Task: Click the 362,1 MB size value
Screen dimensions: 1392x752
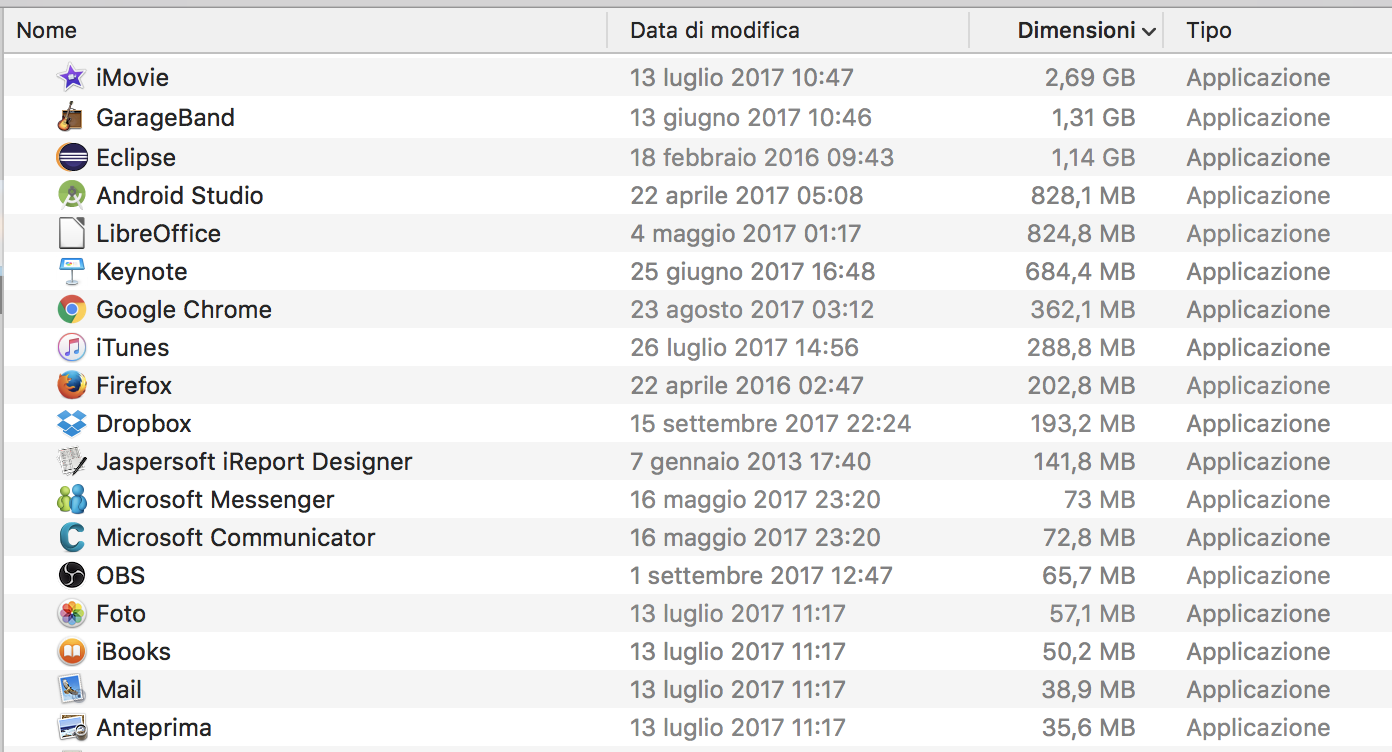Action: coord(1083,309)
